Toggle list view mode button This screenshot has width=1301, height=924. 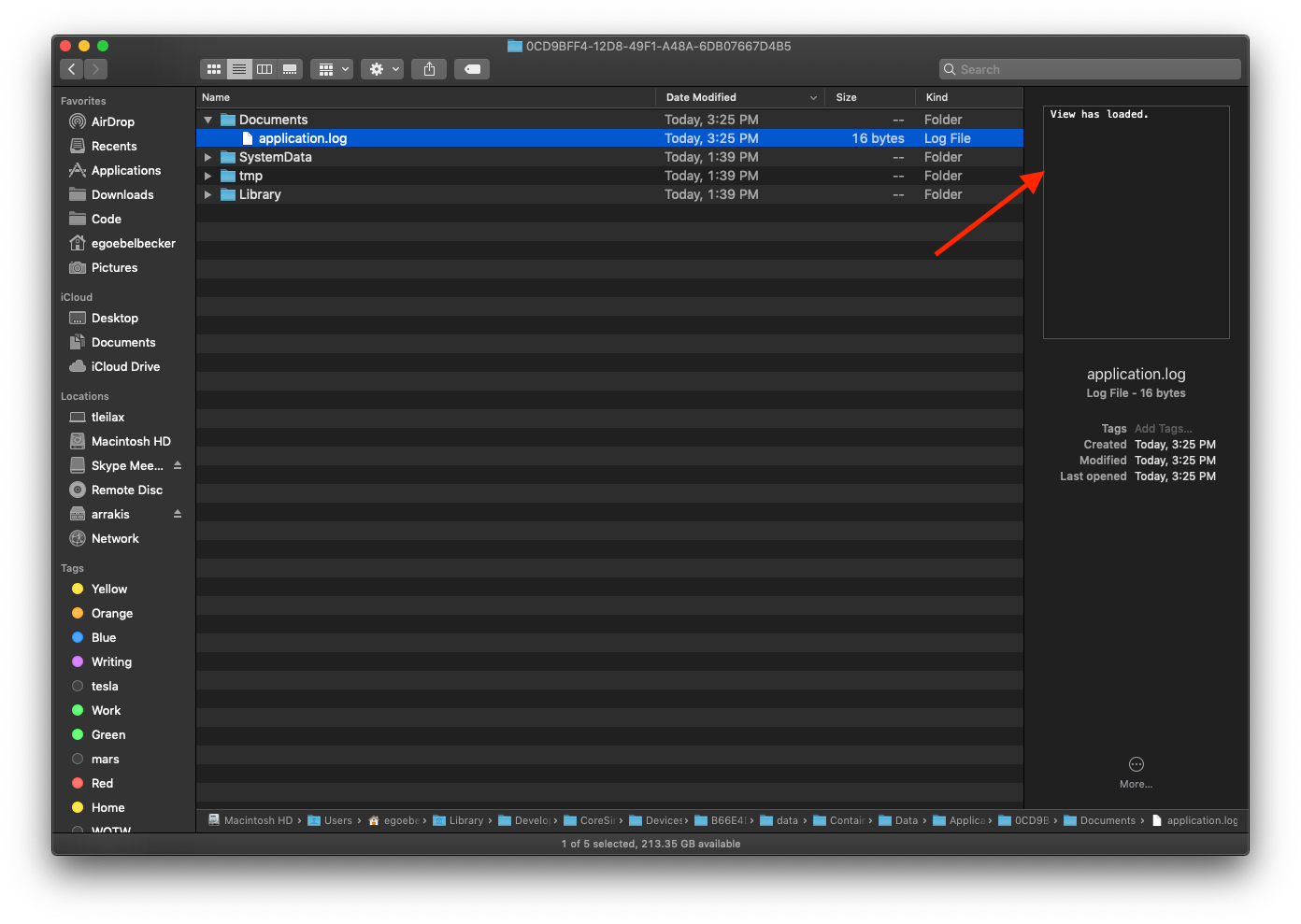[239, 69]
